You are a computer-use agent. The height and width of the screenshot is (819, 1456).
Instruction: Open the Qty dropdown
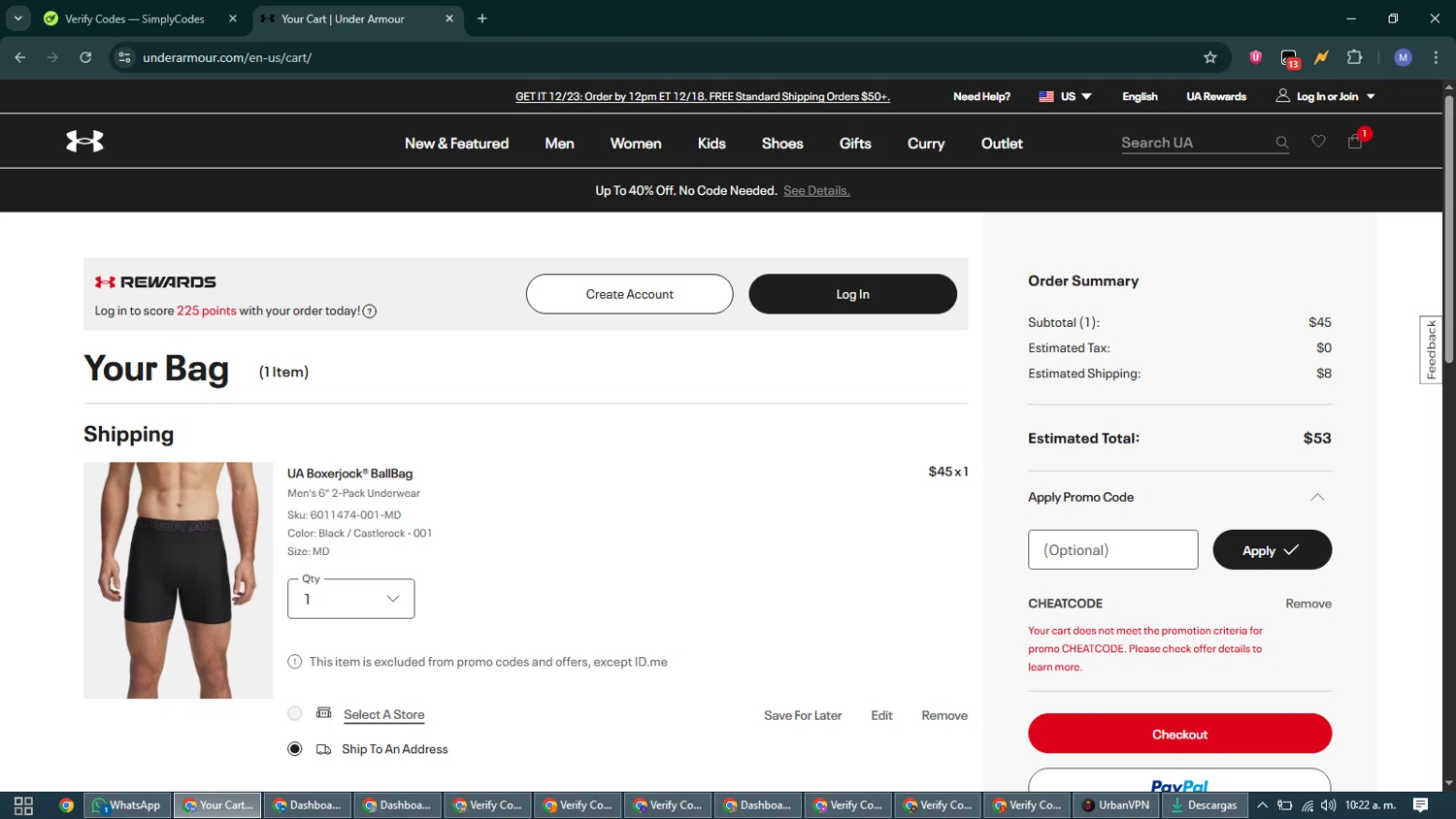pyautogui.click(x=351, y=599)
